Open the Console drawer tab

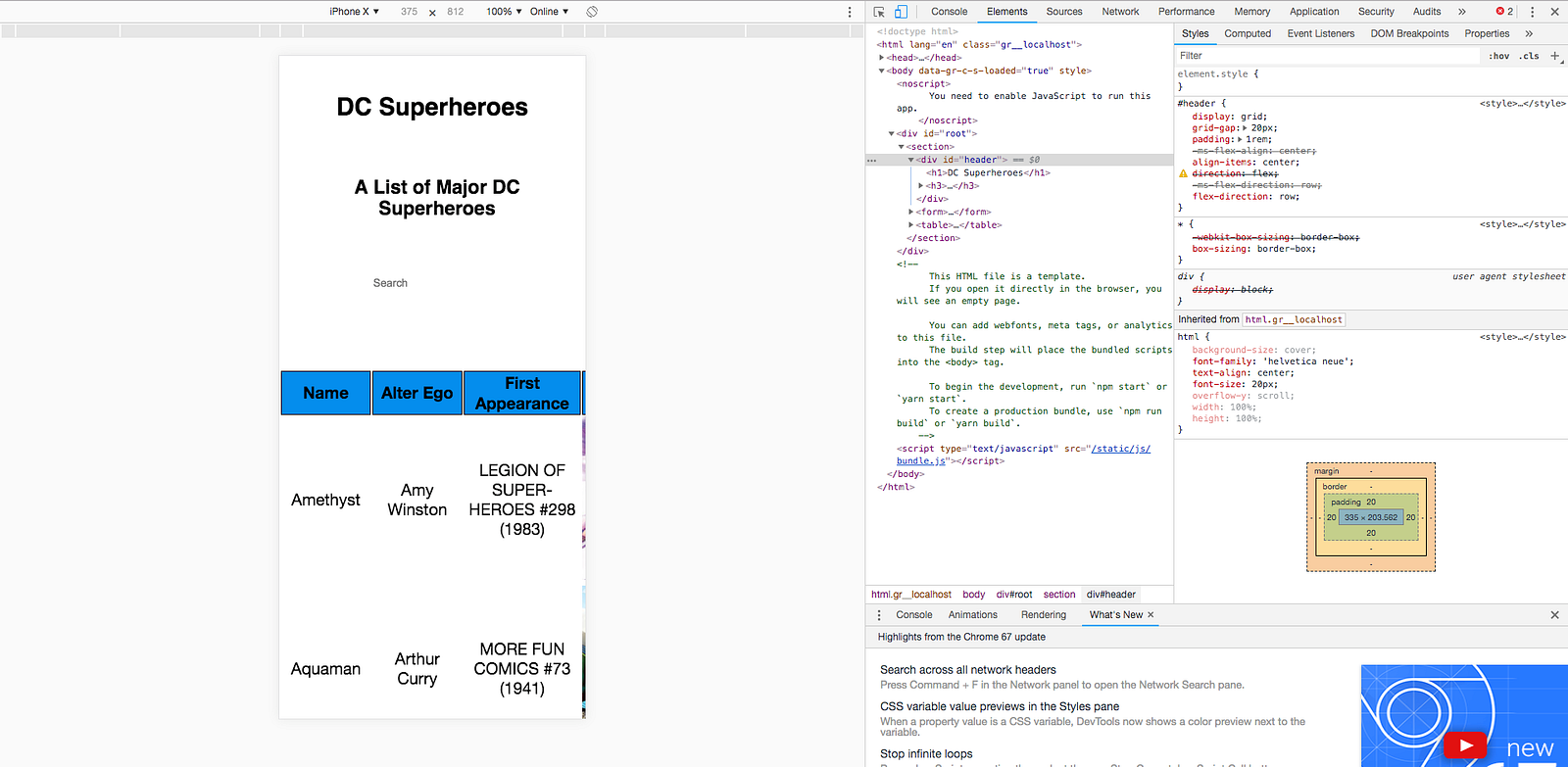coord(914,615)
